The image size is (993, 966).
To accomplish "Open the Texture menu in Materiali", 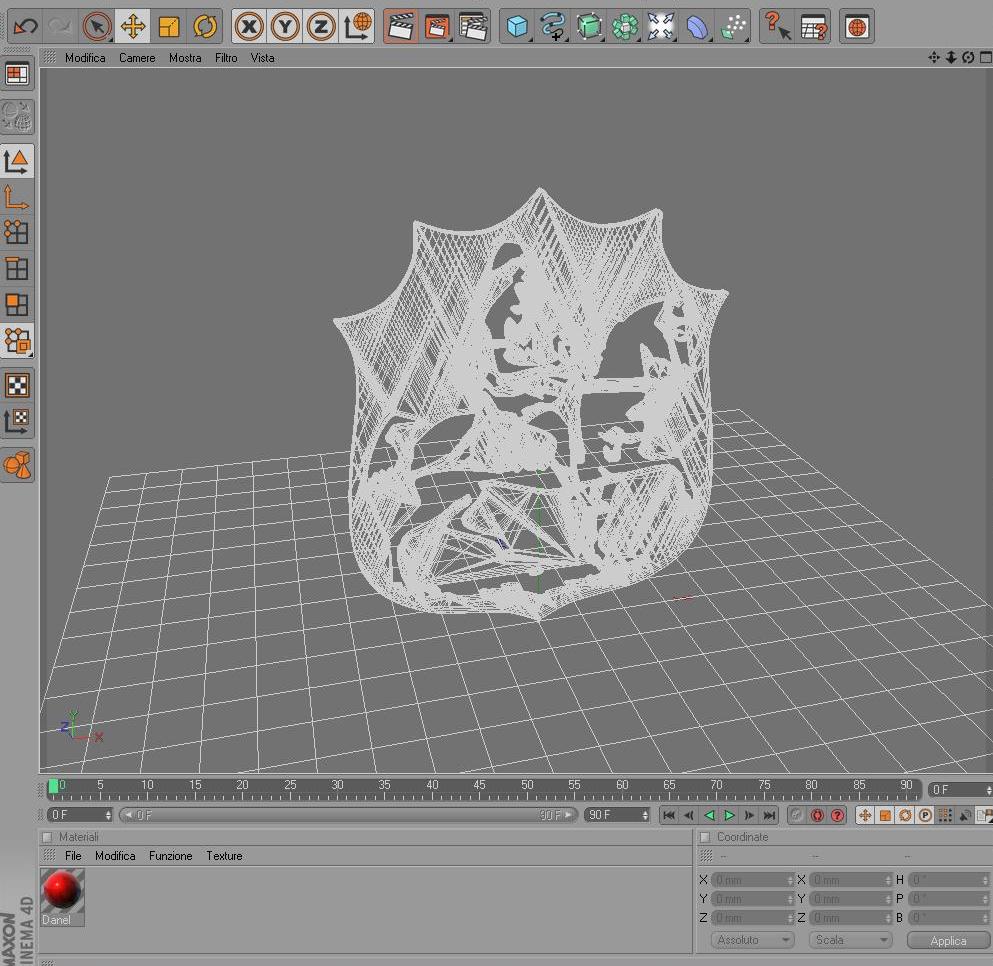I will [x=224, y=856].
